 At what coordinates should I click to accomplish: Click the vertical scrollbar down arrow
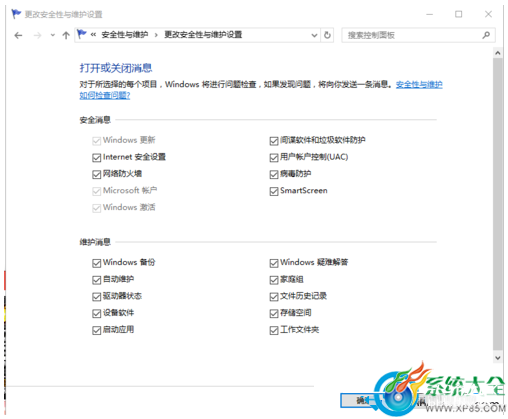click(x=498, y=358)
